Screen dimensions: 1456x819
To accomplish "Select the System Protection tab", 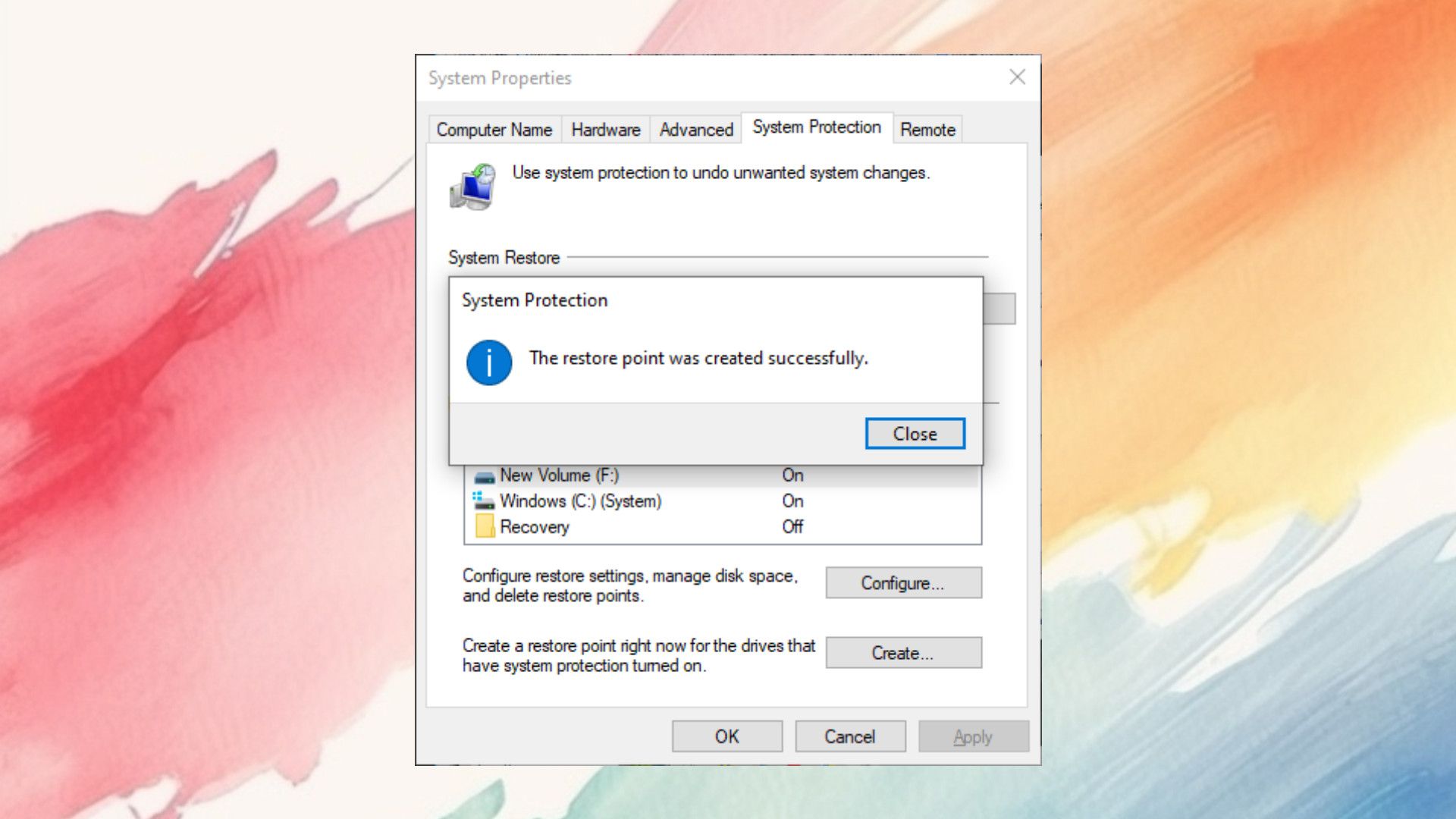I will coord(817,127).
